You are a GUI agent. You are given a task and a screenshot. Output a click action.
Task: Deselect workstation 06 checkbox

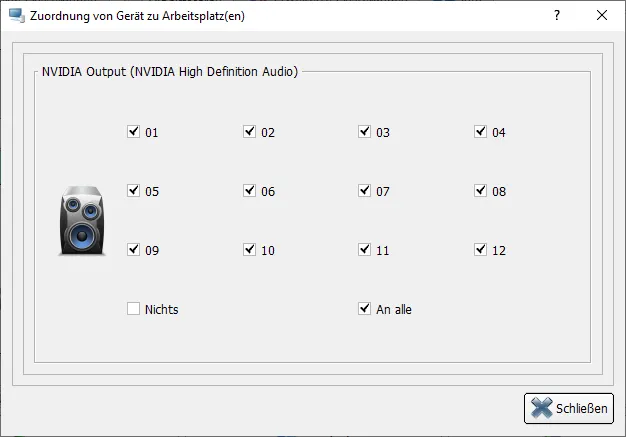pyautogui.click(x=249, y=191)
